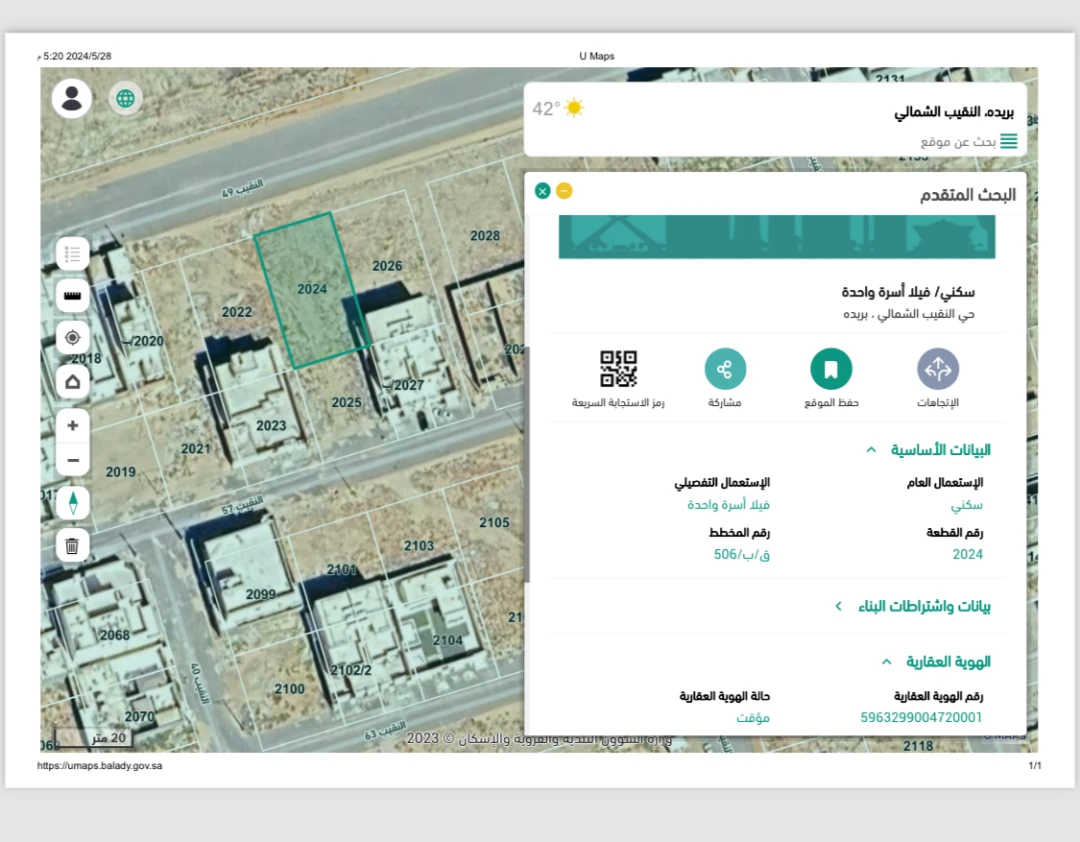Open the QR code quick response

[618, 369]
